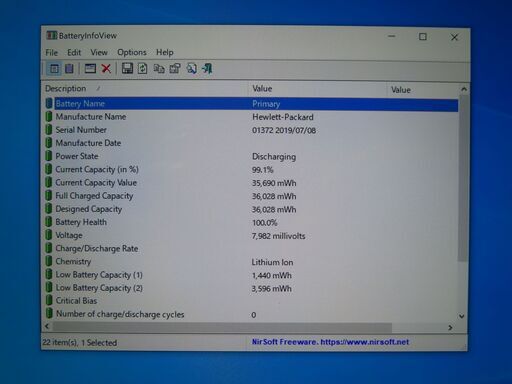Viewport: 512px width, 384px height.
Task: Click battery icon beside Chemistry
Action: point(49,261)
